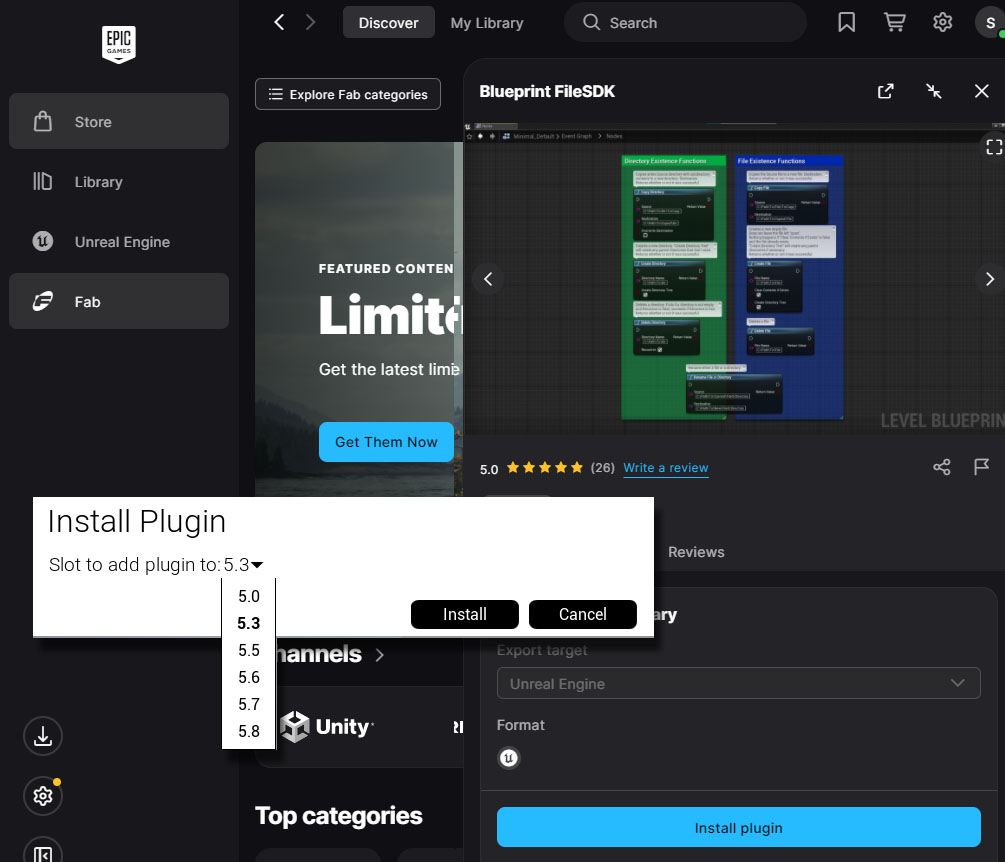The height and width of the screenshot is (862, 1005).
Task: Open Blueprint FileSDK in external window
Action: (885, 91)
